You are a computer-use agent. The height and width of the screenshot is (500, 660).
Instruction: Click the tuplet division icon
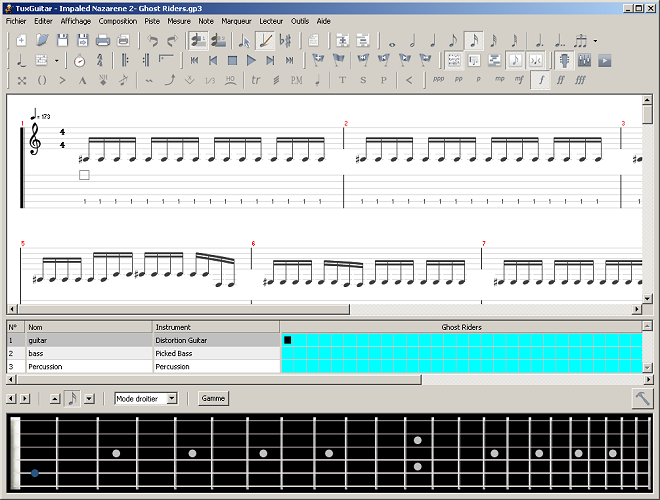pyautogui.click(x=580, y=41)
